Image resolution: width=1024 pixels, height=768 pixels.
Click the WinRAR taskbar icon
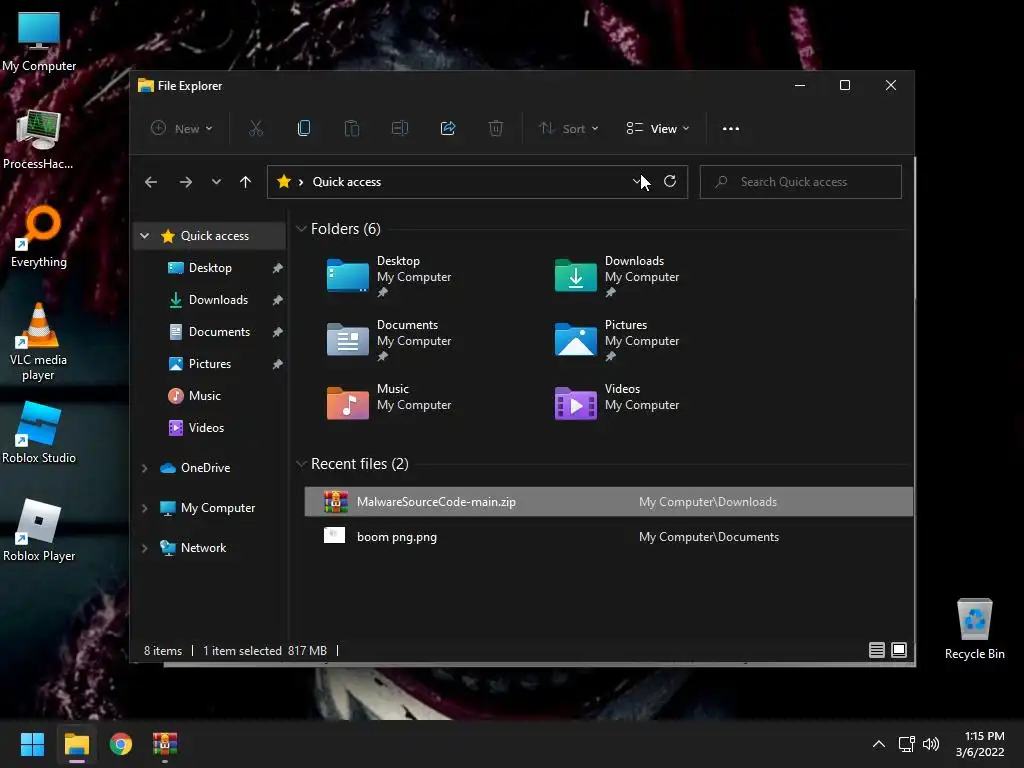(165, 744)
